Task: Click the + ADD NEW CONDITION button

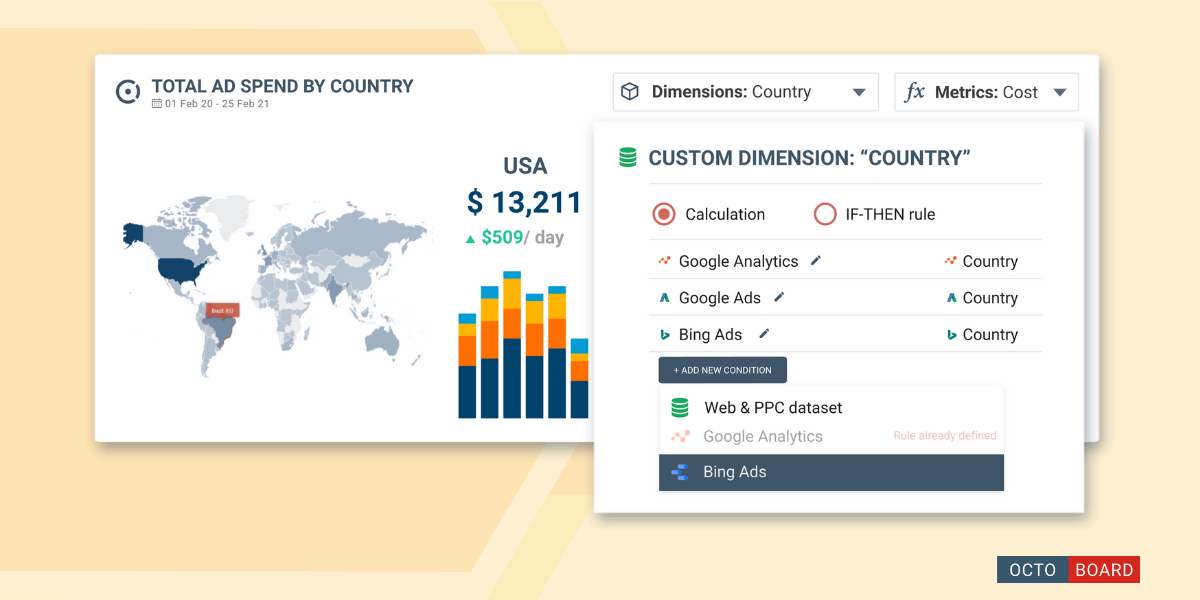Action: coord(723,370)
